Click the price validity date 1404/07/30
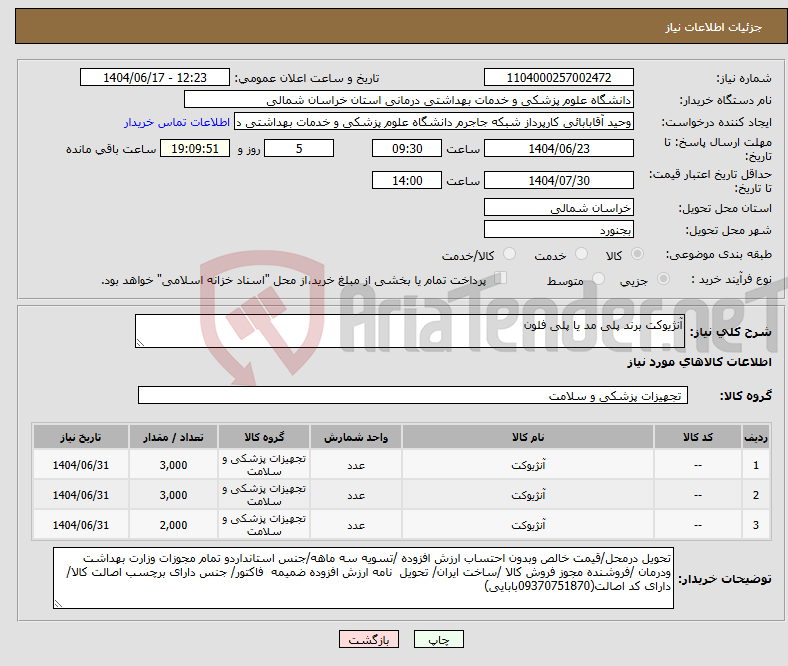This screenshot has width=788, height=666. pyautogui.click(x=558, y=180)
